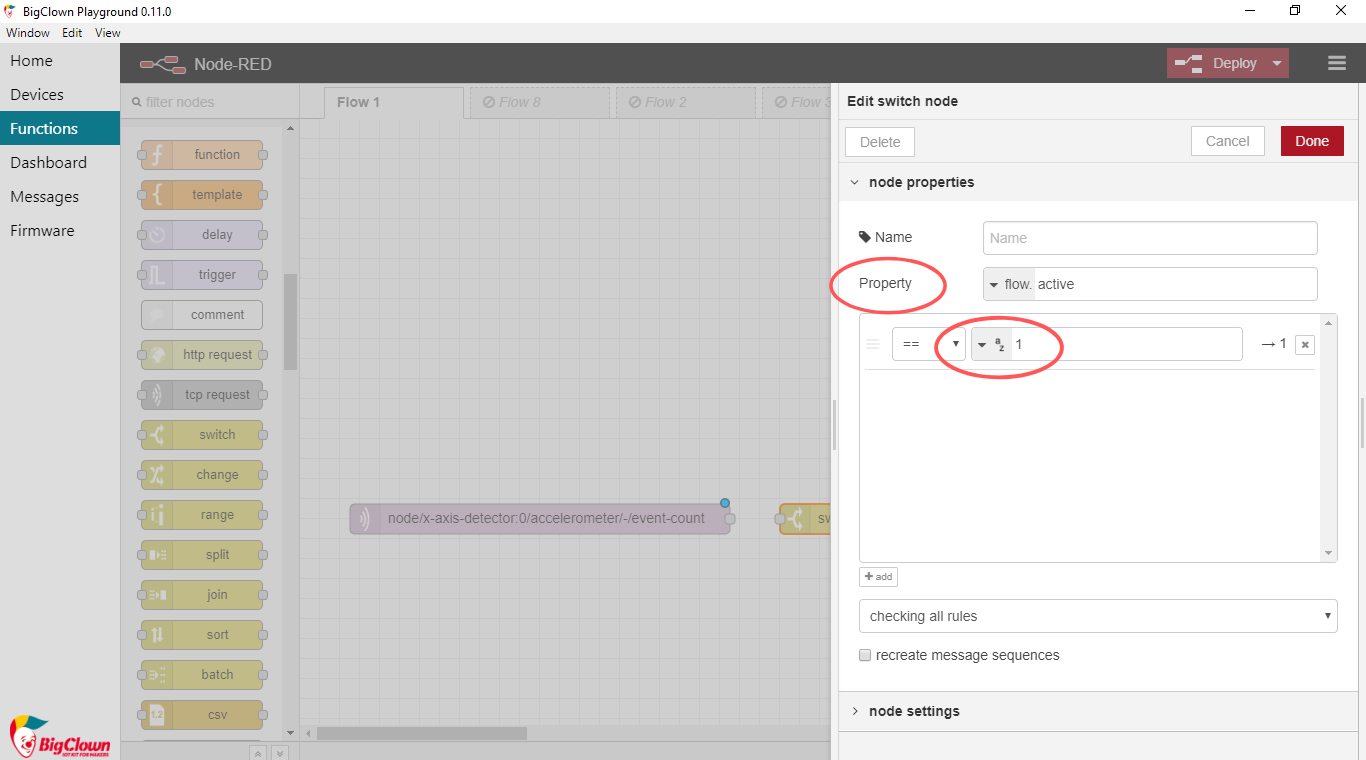The height and width of the screenshot is (760, 1366).
Task: Open the == operator dropdown
Action: tap(928, 344)
